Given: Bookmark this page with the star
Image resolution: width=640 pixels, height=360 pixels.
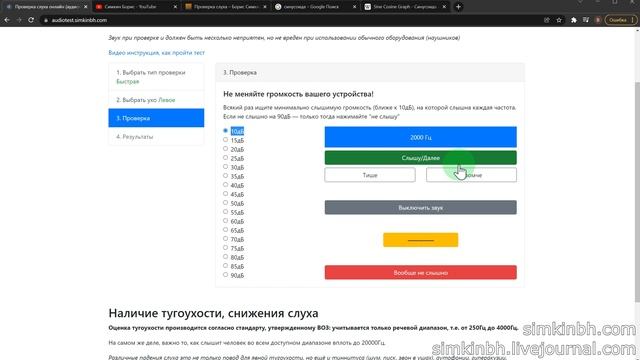Looking at the screenshot, I should 559,20.
